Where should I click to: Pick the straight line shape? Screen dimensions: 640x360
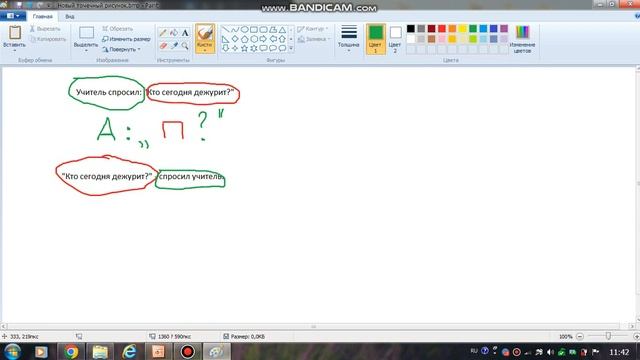pyautogui.click(x=225, y=30)
